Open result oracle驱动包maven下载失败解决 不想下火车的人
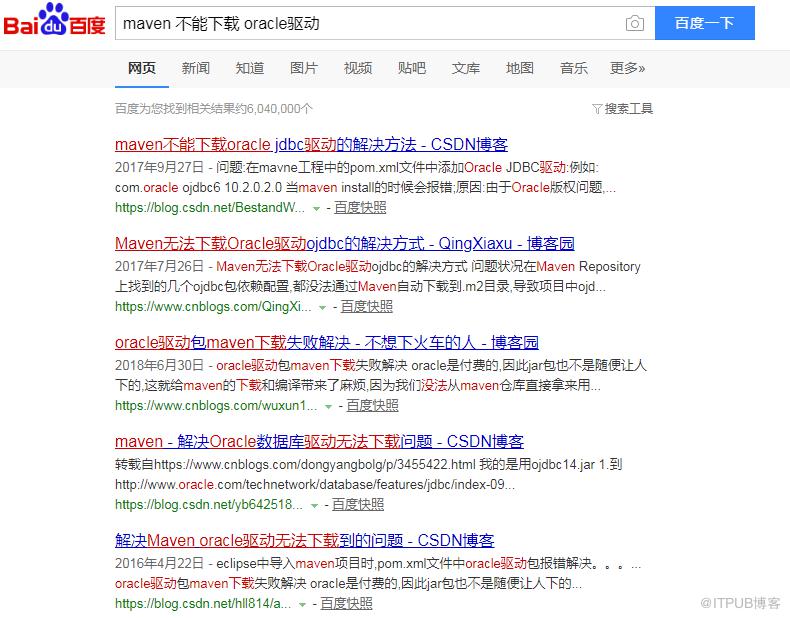This screenshot has width=790, height=618. click(326, 343)
